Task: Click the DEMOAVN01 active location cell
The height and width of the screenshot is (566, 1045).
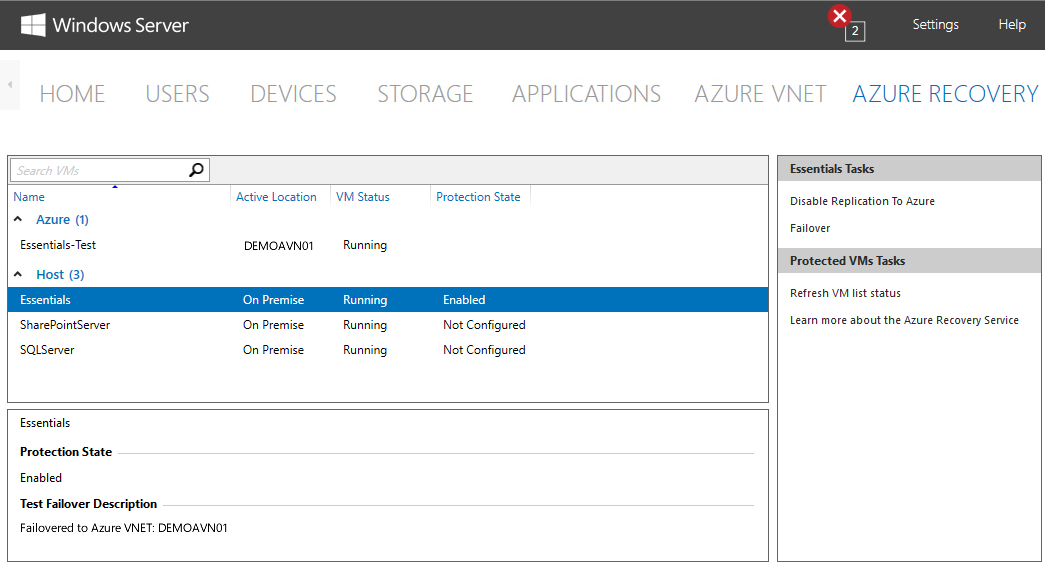Action: click(279, 246)
